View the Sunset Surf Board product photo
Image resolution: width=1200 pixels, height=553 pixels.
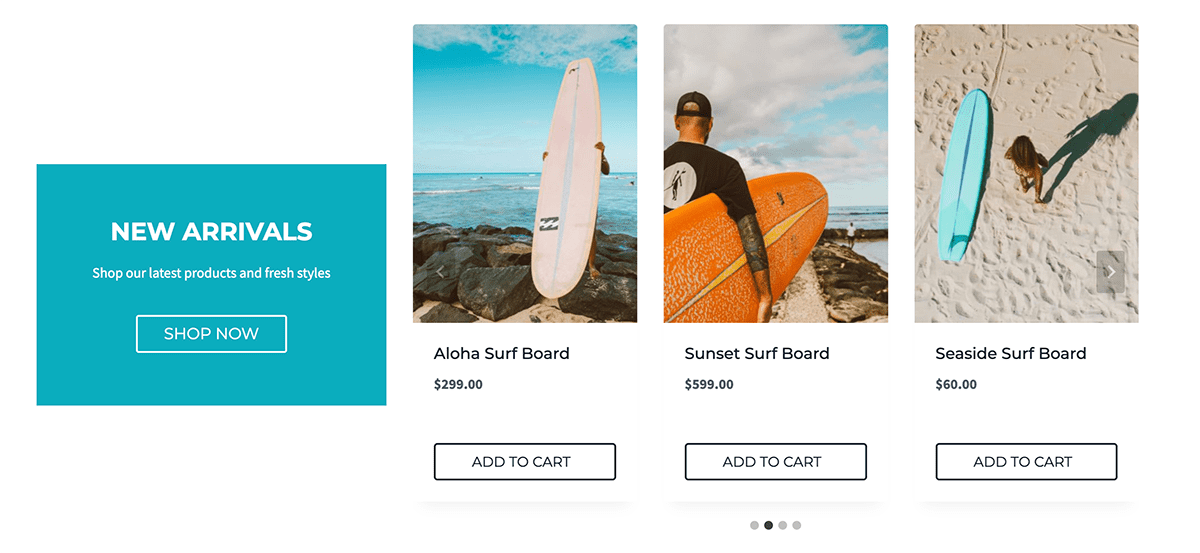pos(775,150)
